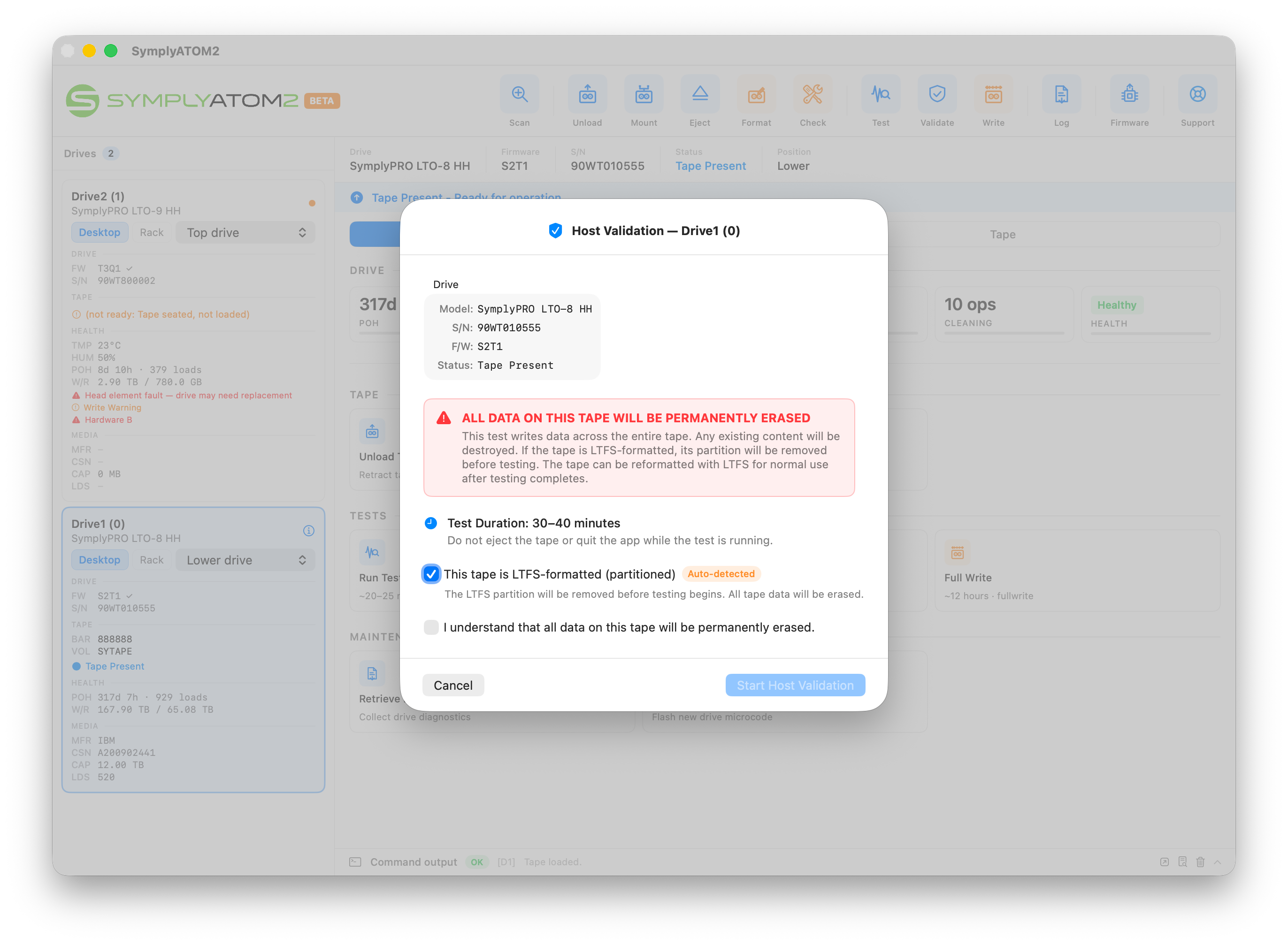Click the 'Hardware B' alert text
Image resolution: width=1288 pixels, height=945 pixels.
(x=108, y=420)
